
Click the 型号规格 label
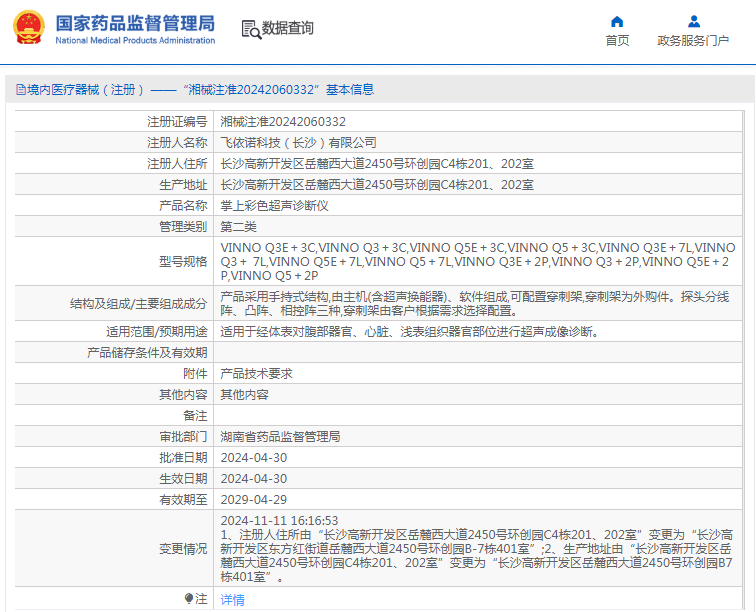coord(183,261)
